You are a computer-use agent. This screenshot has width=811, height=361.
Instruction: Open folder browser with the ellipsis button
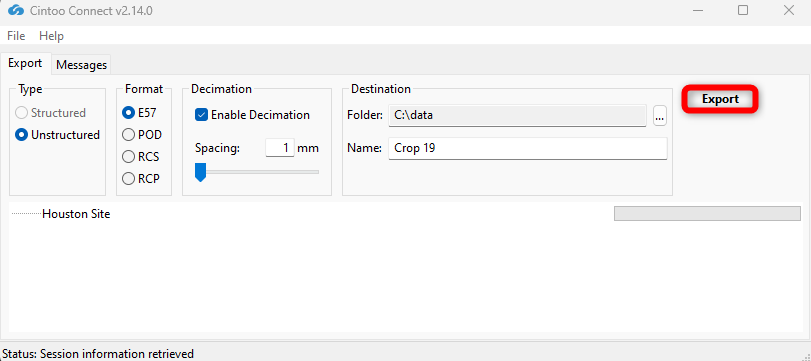(659, 116)
